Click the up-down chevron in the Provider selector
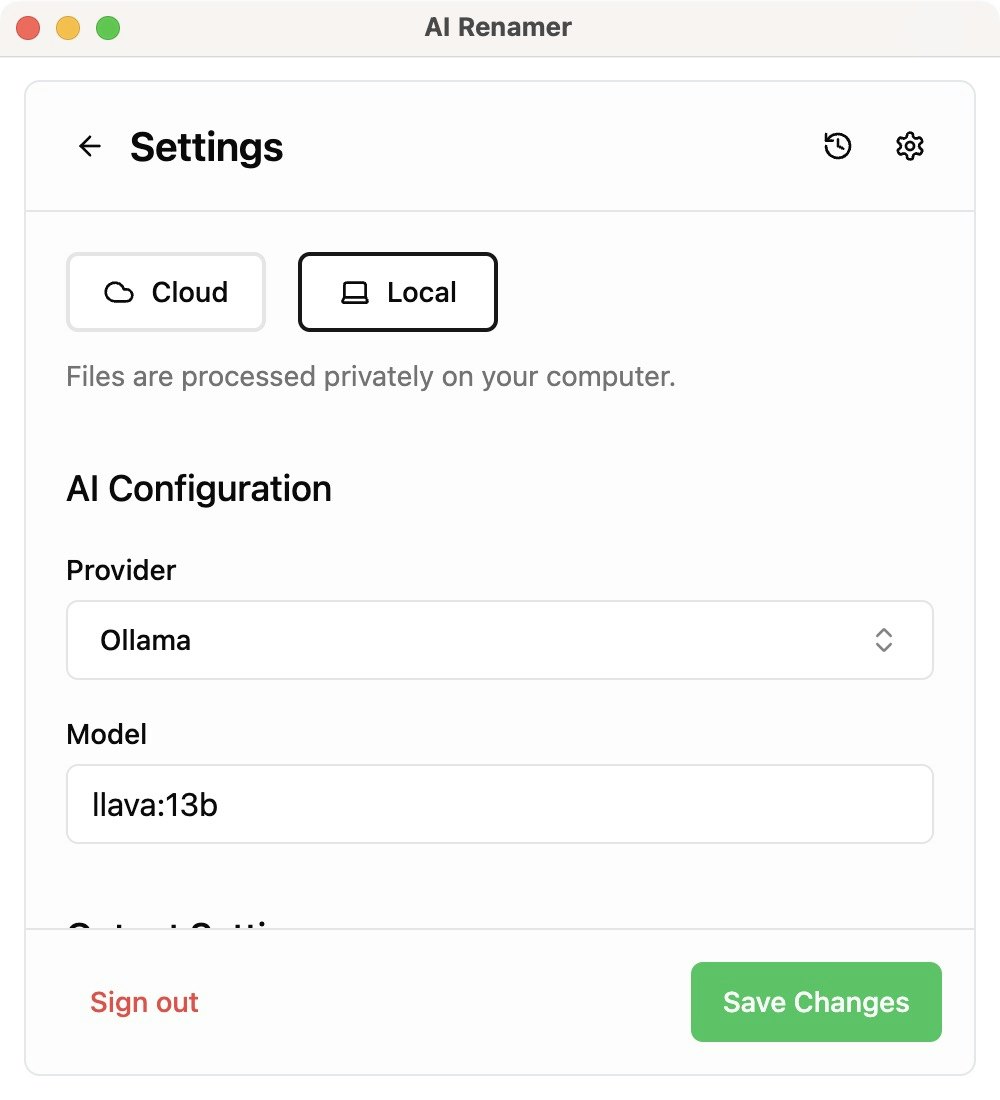 point(883,640)
